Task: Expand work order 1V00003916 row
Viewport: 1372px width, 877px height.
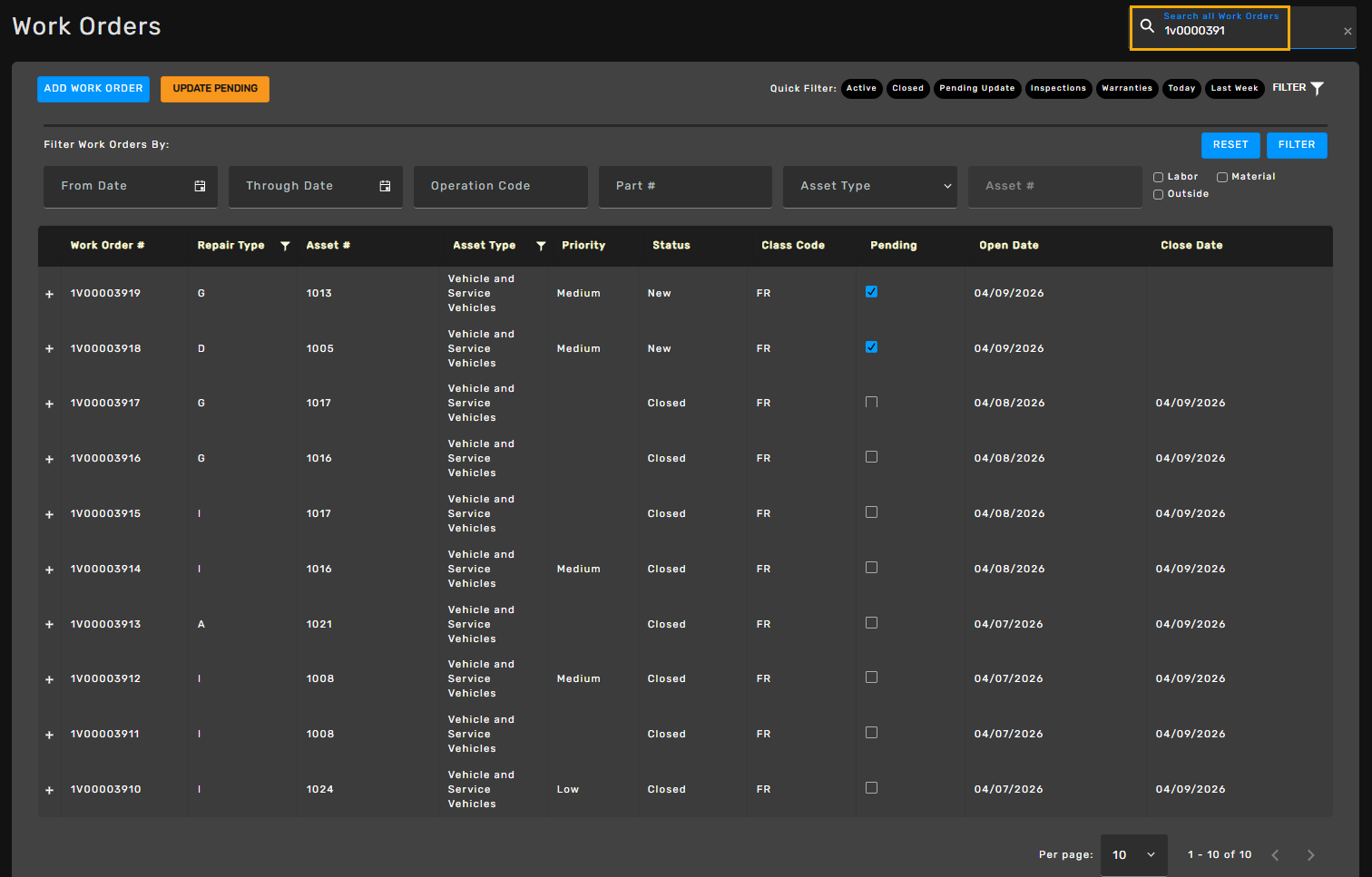Action: click(49, 459)
